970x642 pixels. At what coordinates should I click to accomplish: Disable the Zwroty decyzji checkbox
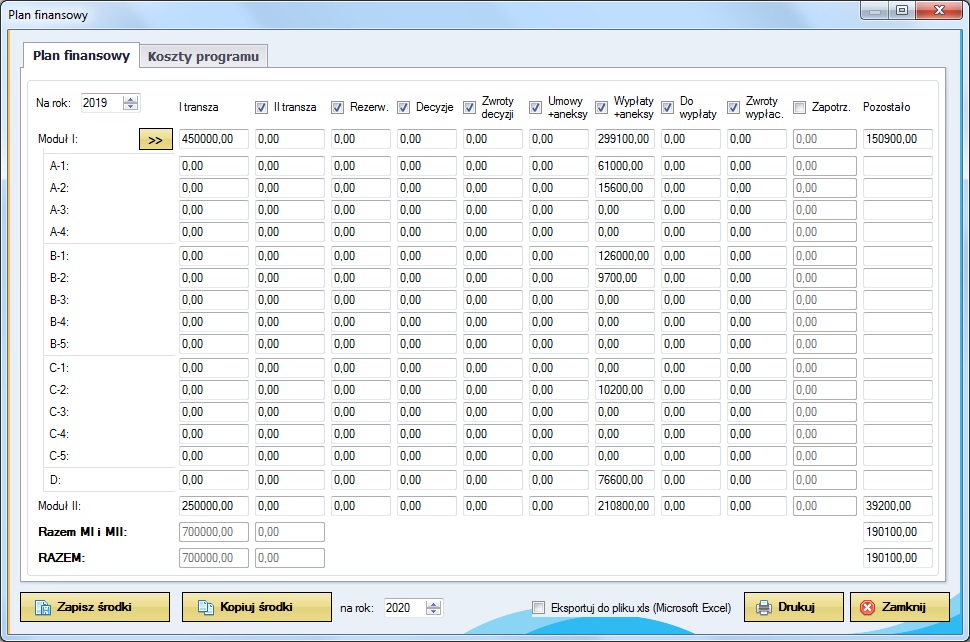tap(470, 108)
